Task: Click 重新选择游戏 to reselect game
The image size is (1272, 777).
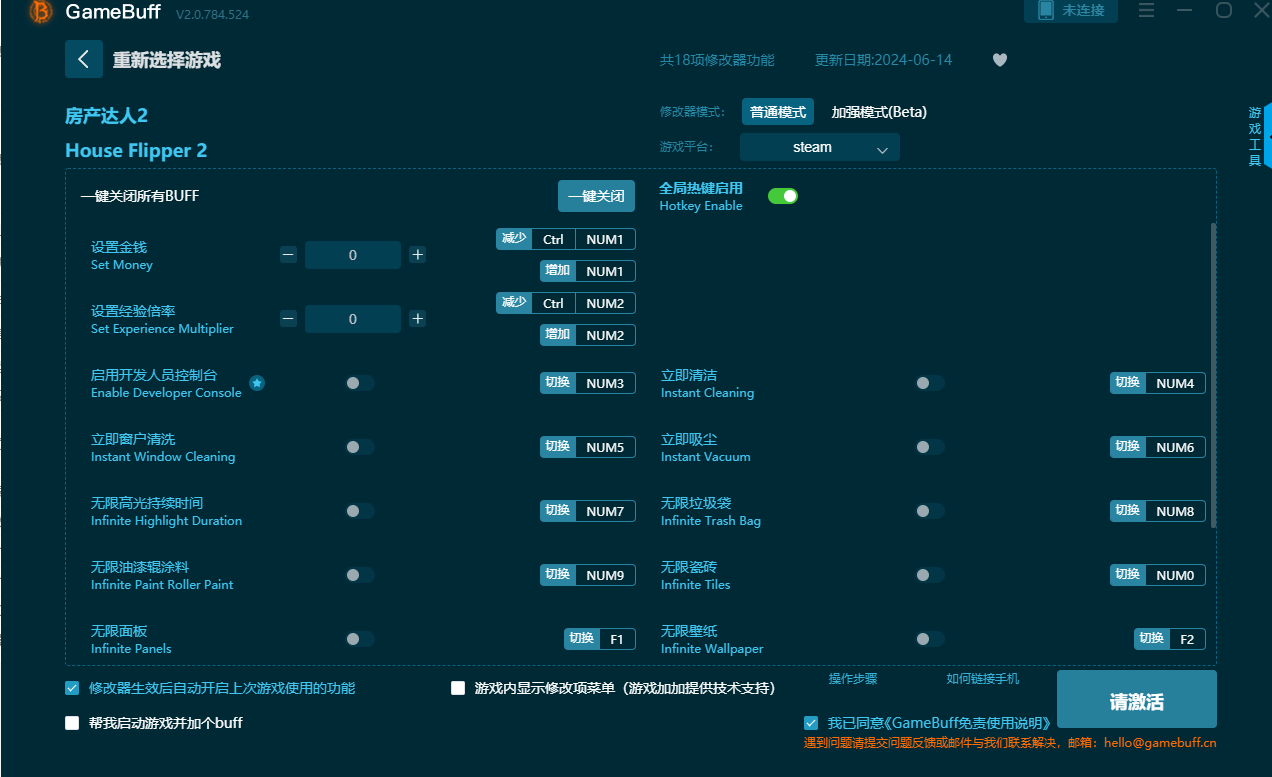Action: (x=166, y=60)
